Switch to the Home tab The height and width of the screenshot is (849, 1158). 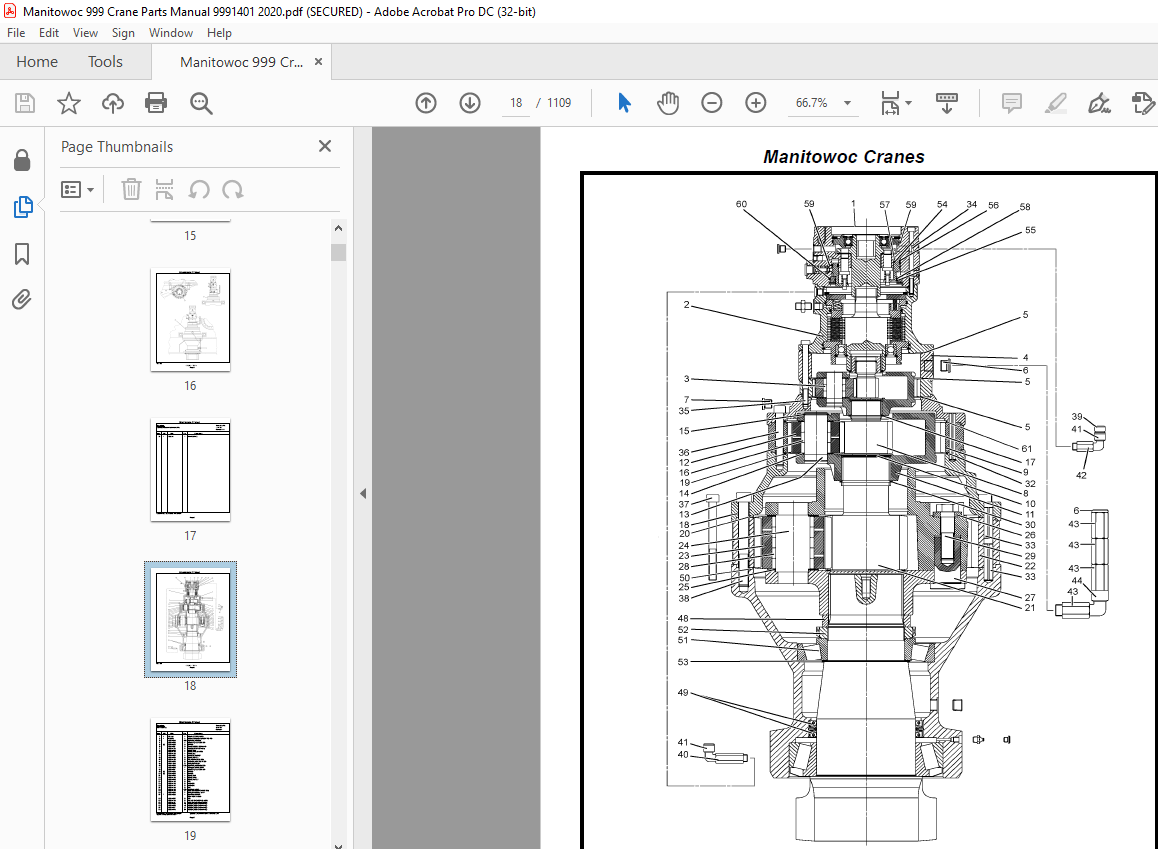point(37,62)
